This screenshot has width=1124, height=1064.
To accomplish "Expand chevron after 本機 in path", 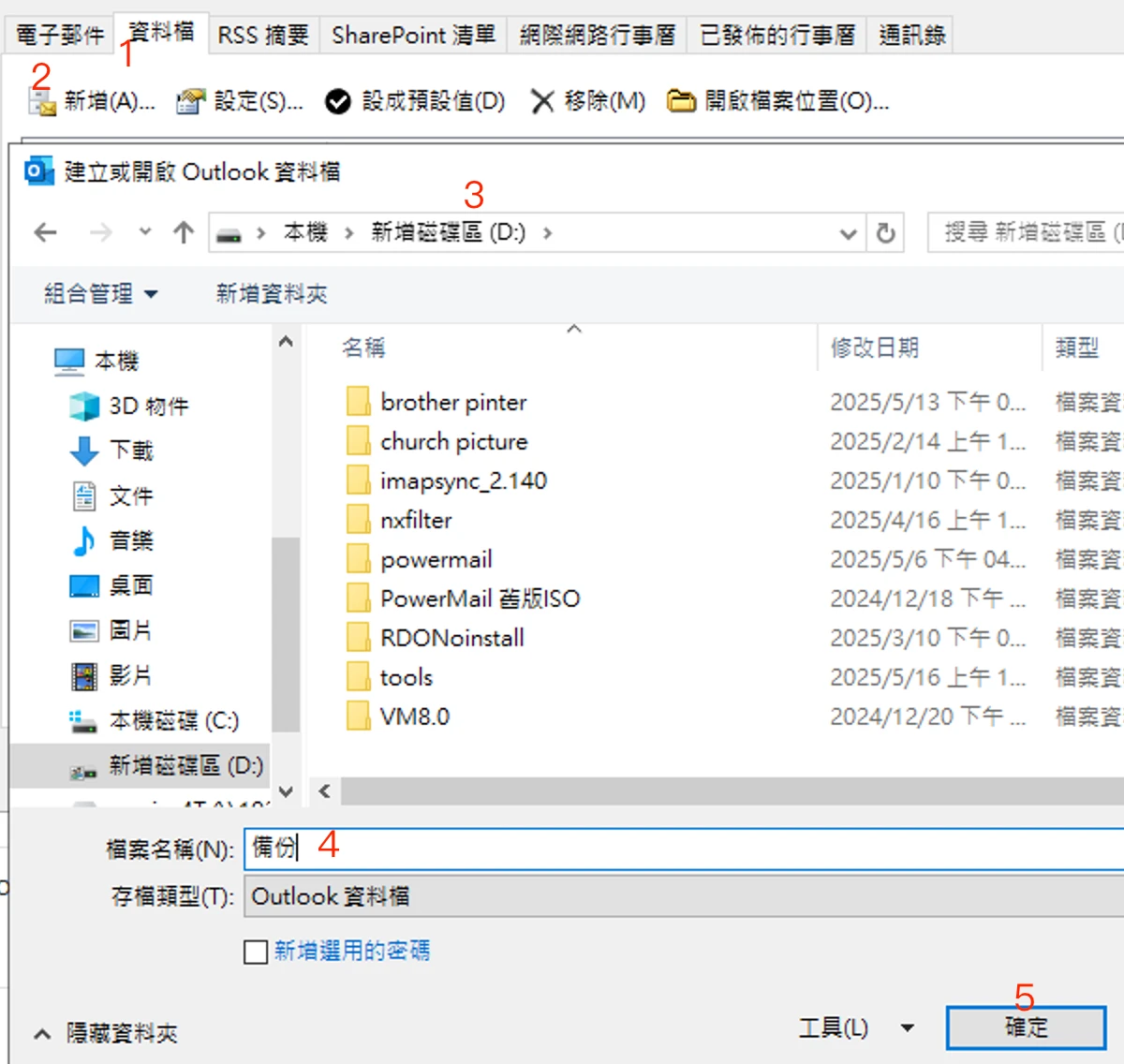I will click(x=349, y=233).
